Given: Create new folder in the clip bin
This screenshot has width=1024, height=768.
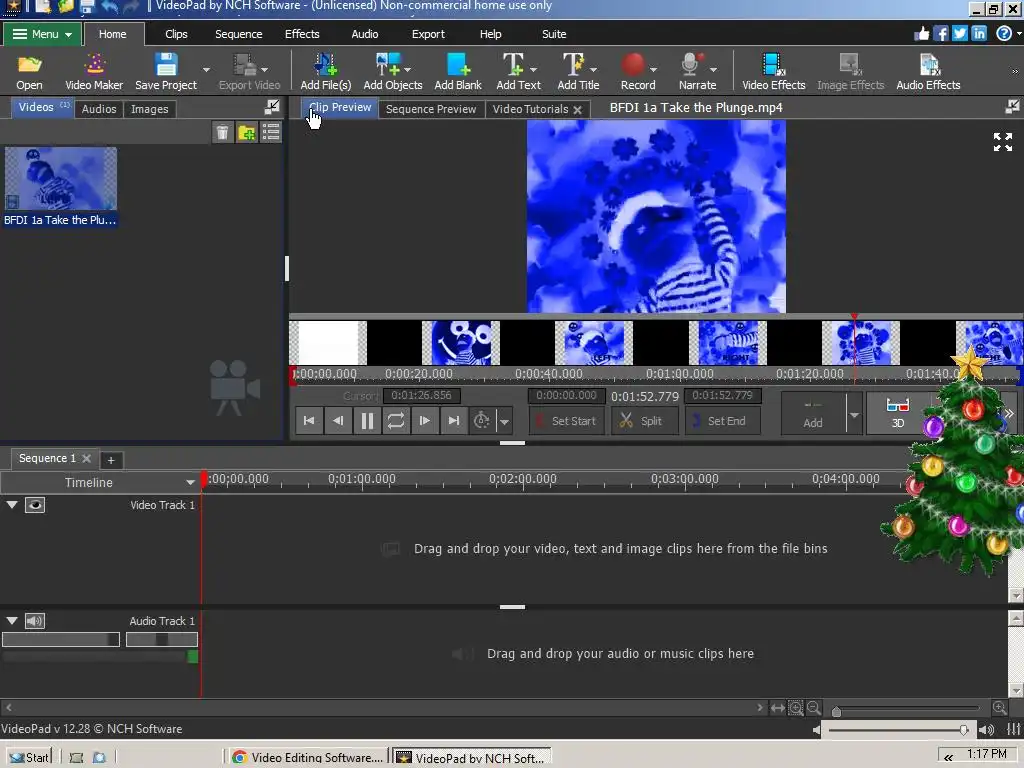Looking at the screenshot, I should pyautogui.click(x=247, y=133).
